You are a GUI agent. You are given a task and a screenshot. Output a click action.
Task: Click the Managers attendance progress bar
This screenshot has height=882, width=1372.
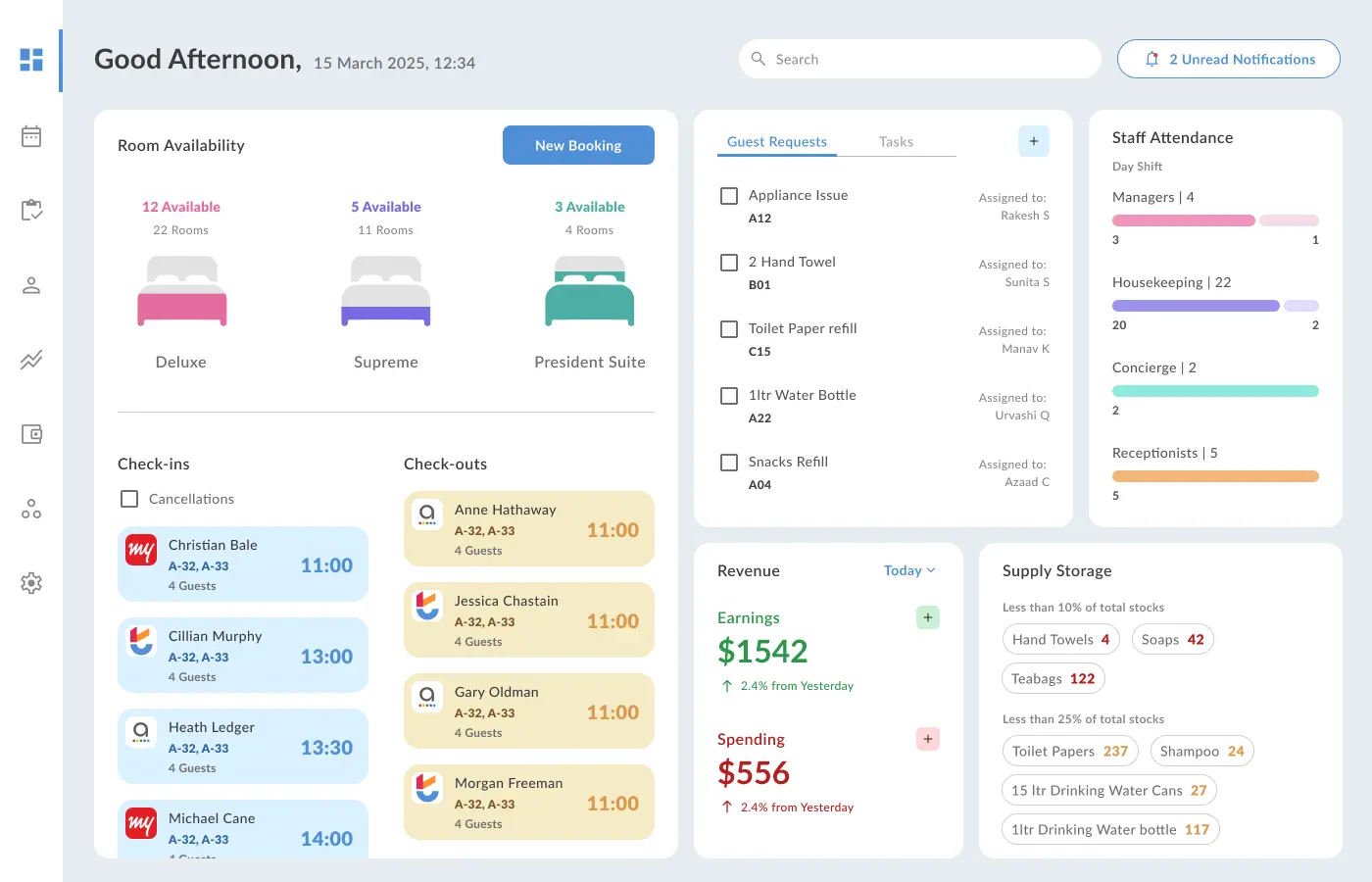1215,220
